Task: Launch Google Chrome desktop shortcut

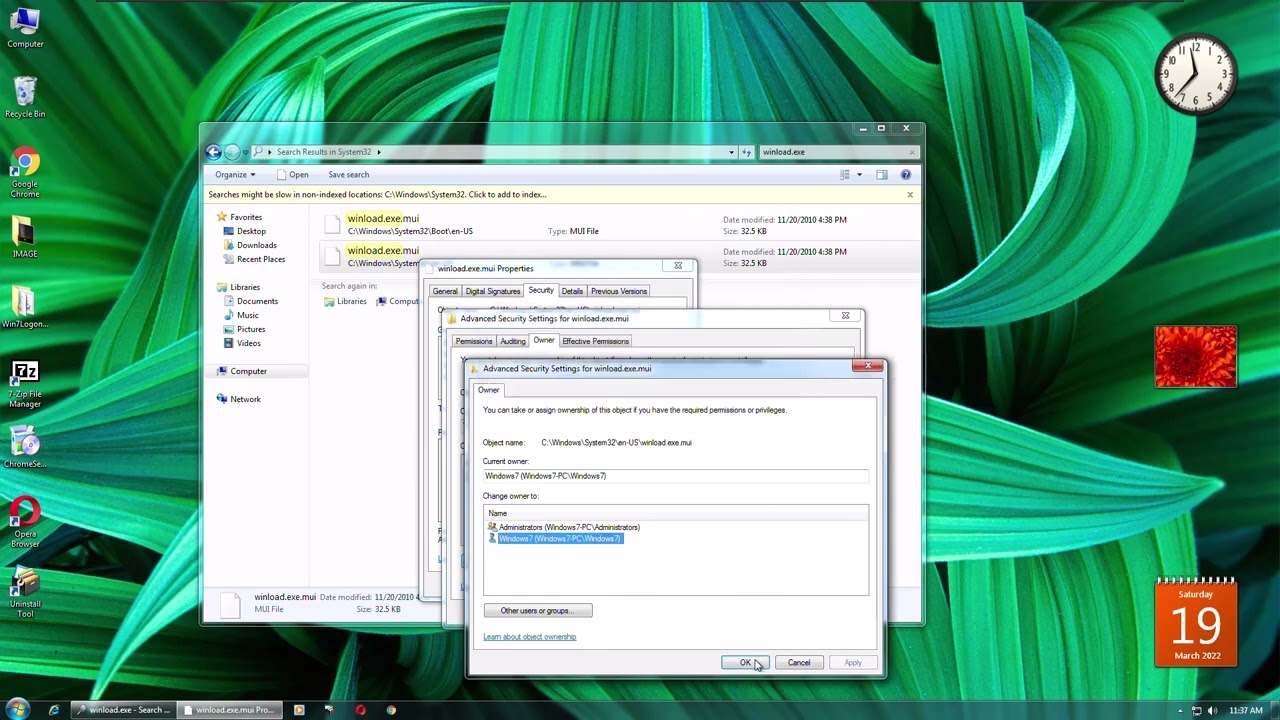Action: (x=25, y=172)
